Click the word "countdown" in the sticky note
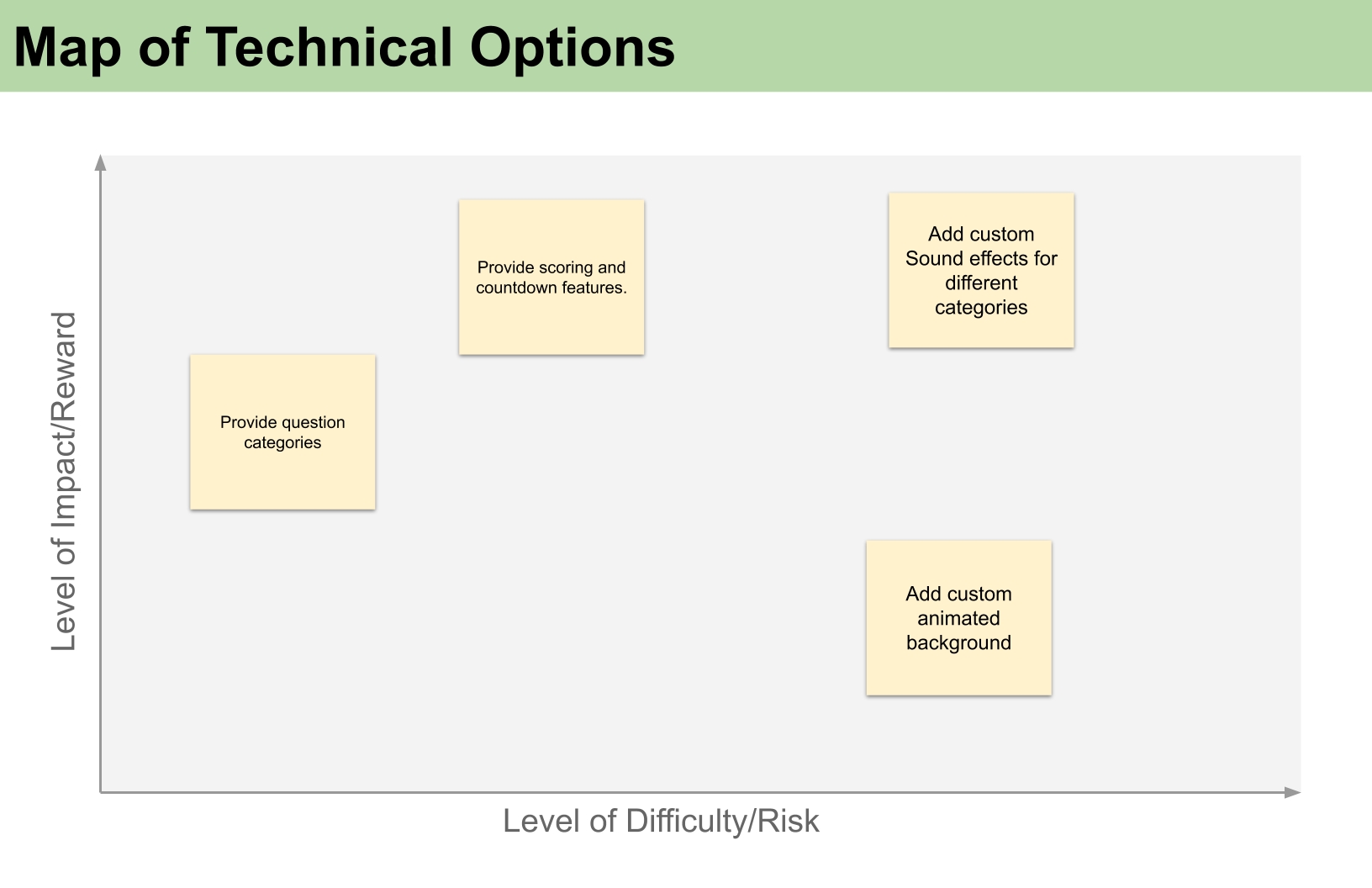The width and height of the screenshot is (1372, 888). 516,288
